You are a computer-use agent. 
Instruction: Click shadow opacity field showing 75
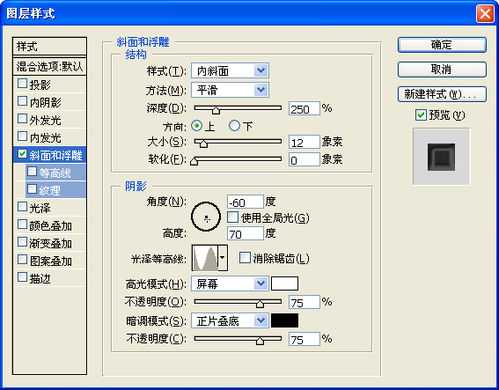pos(304,340)
